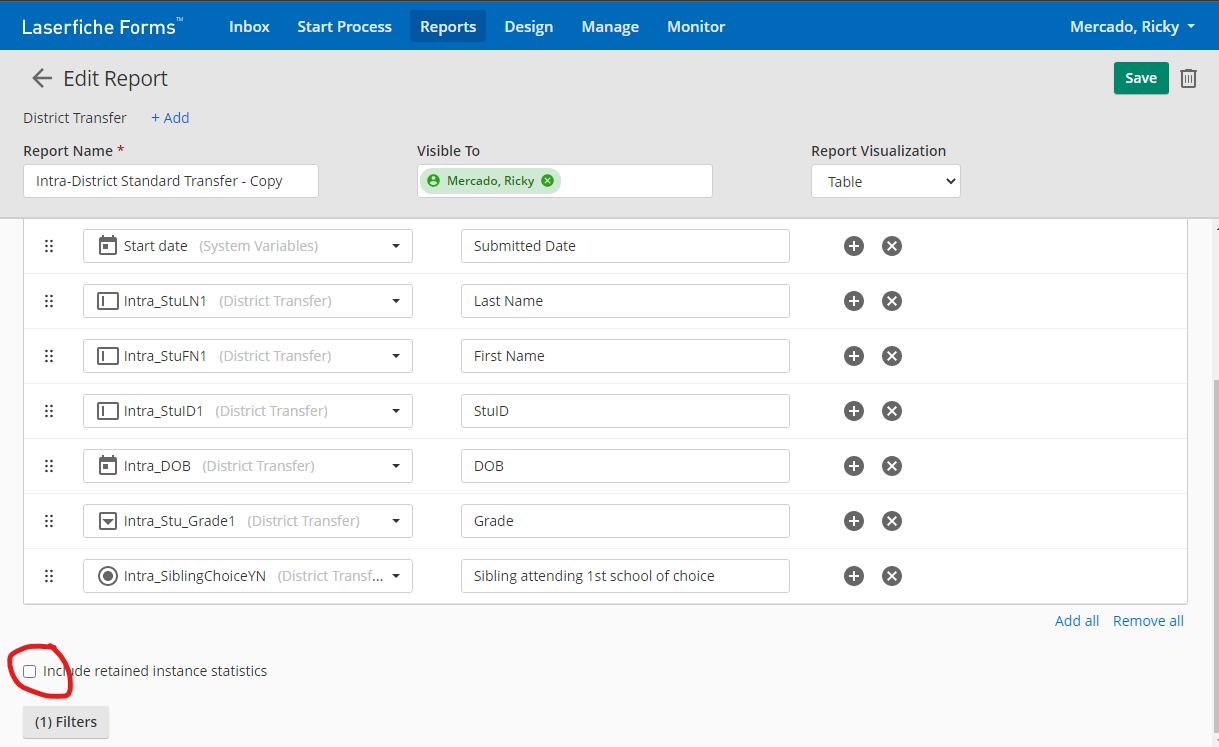
Task: Click the green Save button
Action: 1140,78
